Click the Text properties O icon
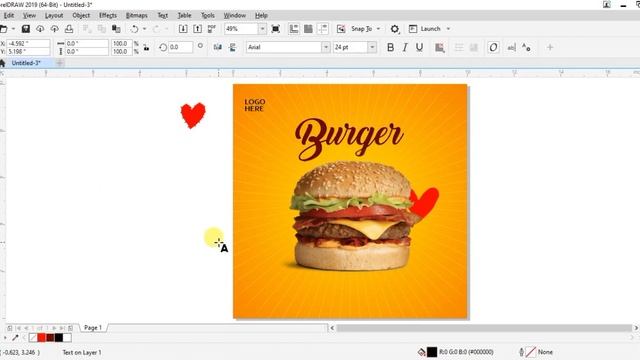This screenshot has width=640, height=360. 493,47
